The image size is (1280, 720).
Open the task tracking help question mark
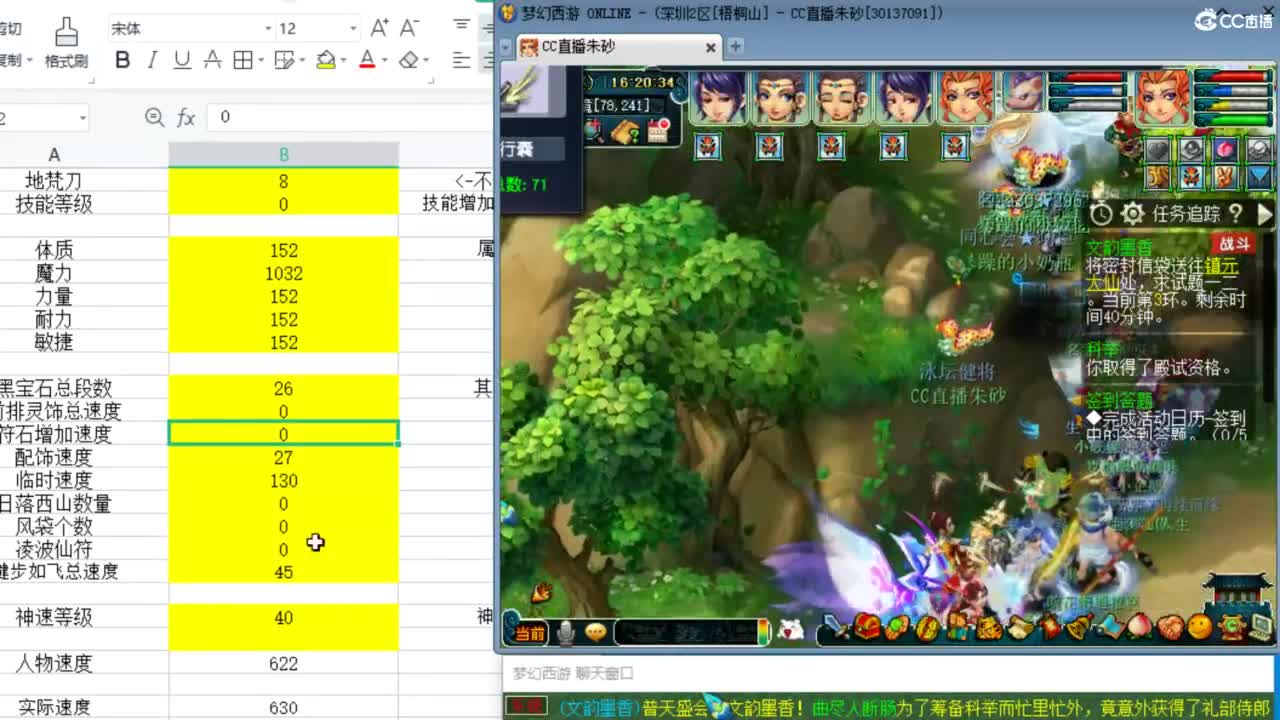click(1236, 213)
